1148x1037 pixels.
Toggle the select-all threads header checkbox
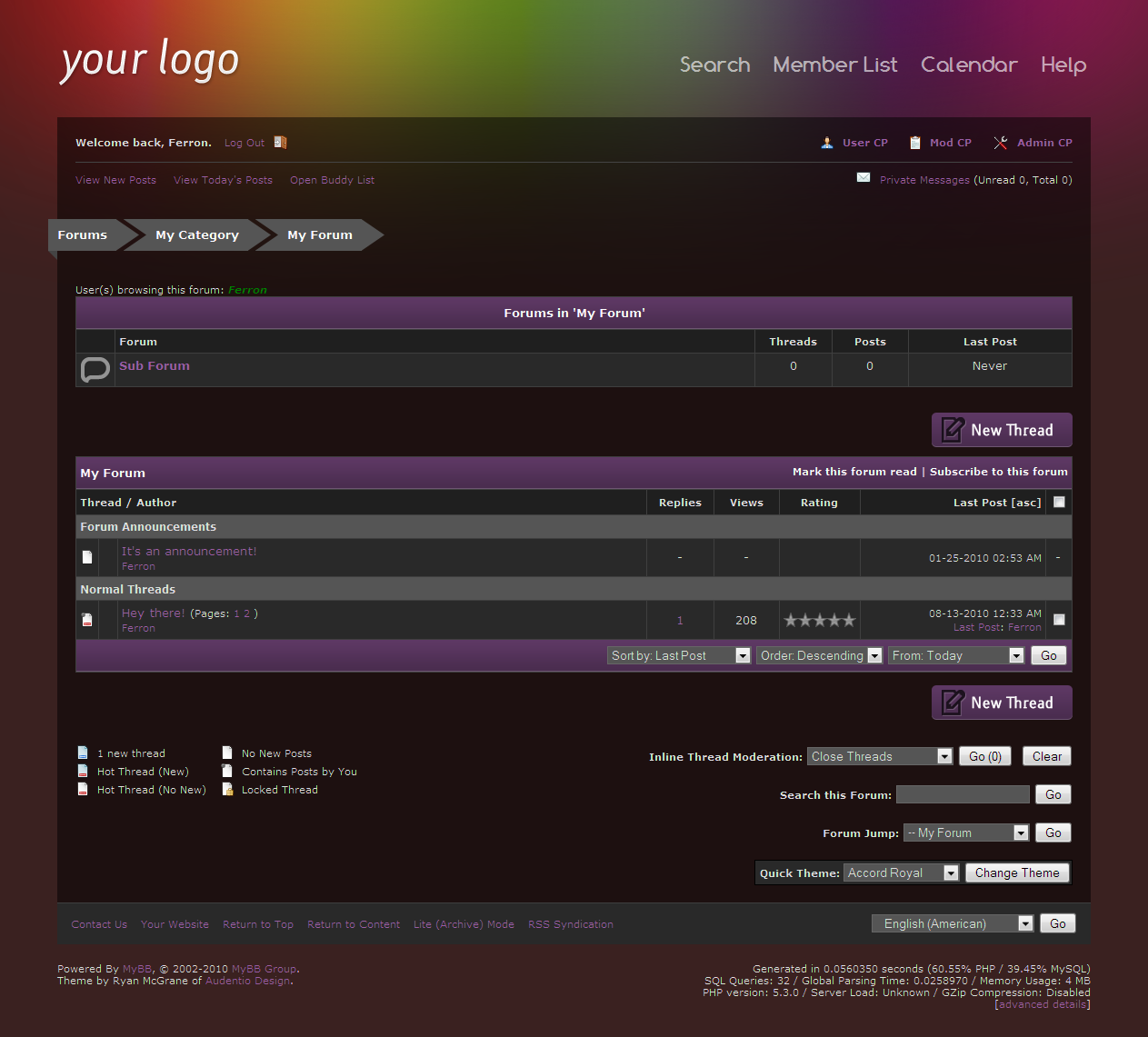1059,502
